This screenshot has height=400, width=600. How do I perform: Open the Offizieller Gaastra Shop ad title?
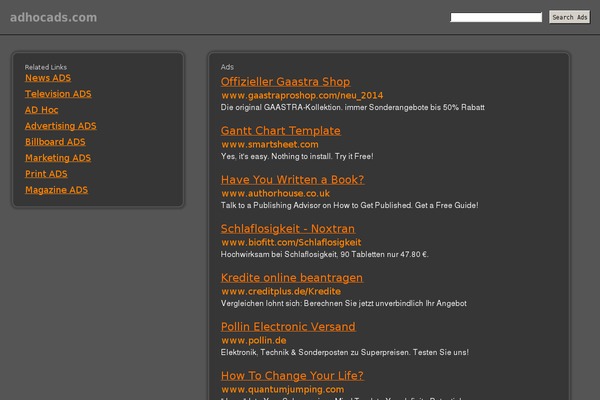pyautogui.click(x=285, y=82)
